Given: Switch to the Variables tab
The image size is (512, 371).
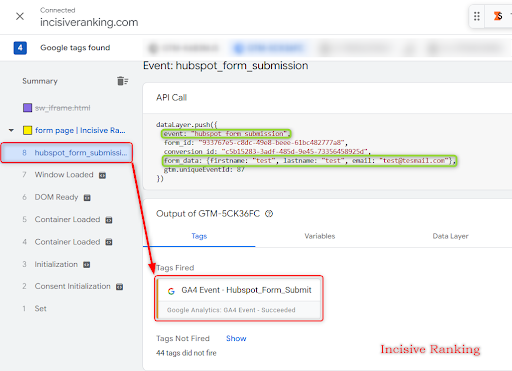Looking at the screenshot, I should coord(320,236).
